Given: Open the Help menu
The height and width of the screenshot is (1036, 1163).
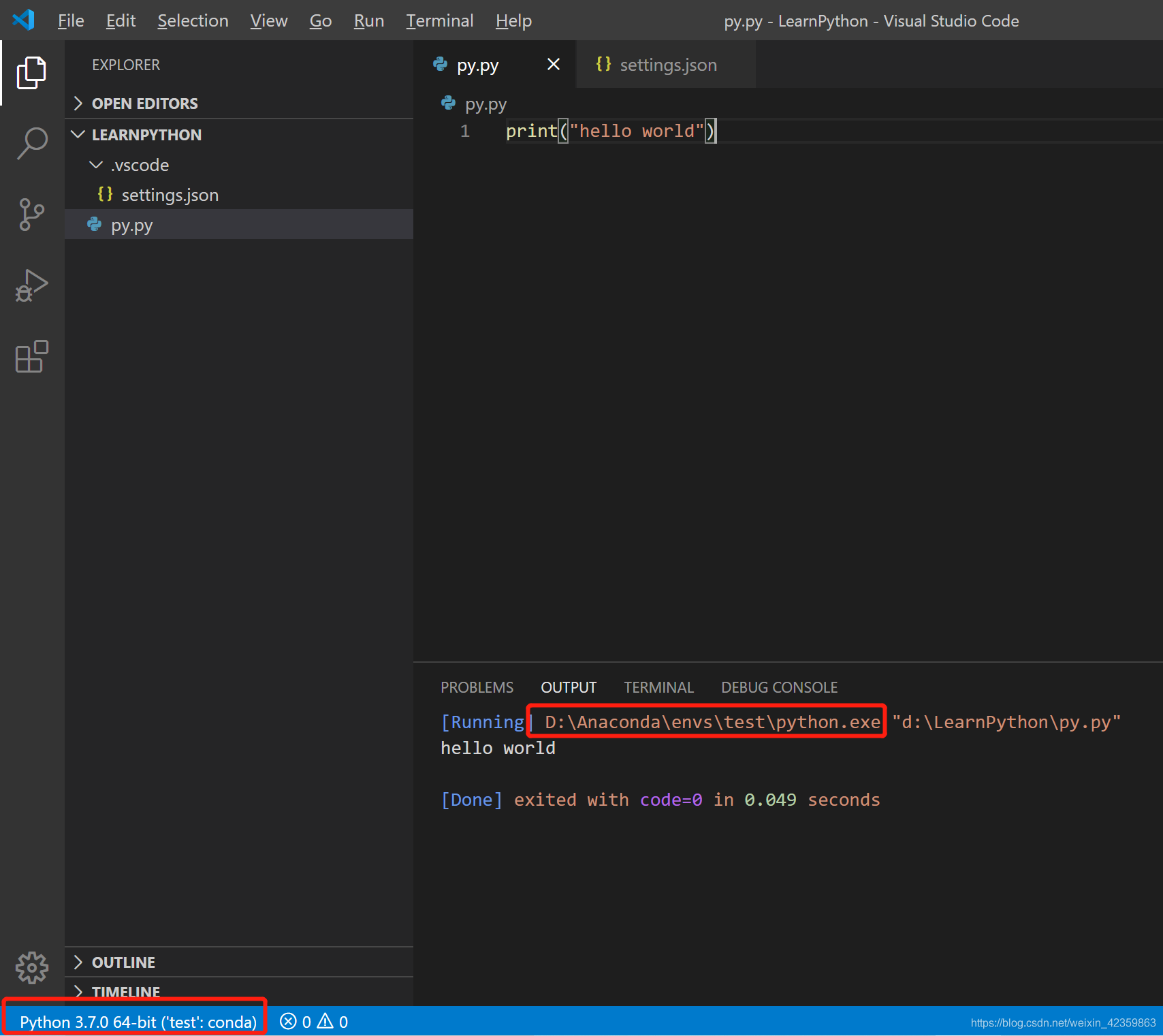Looking at the screenshot, I should (514, 21).
